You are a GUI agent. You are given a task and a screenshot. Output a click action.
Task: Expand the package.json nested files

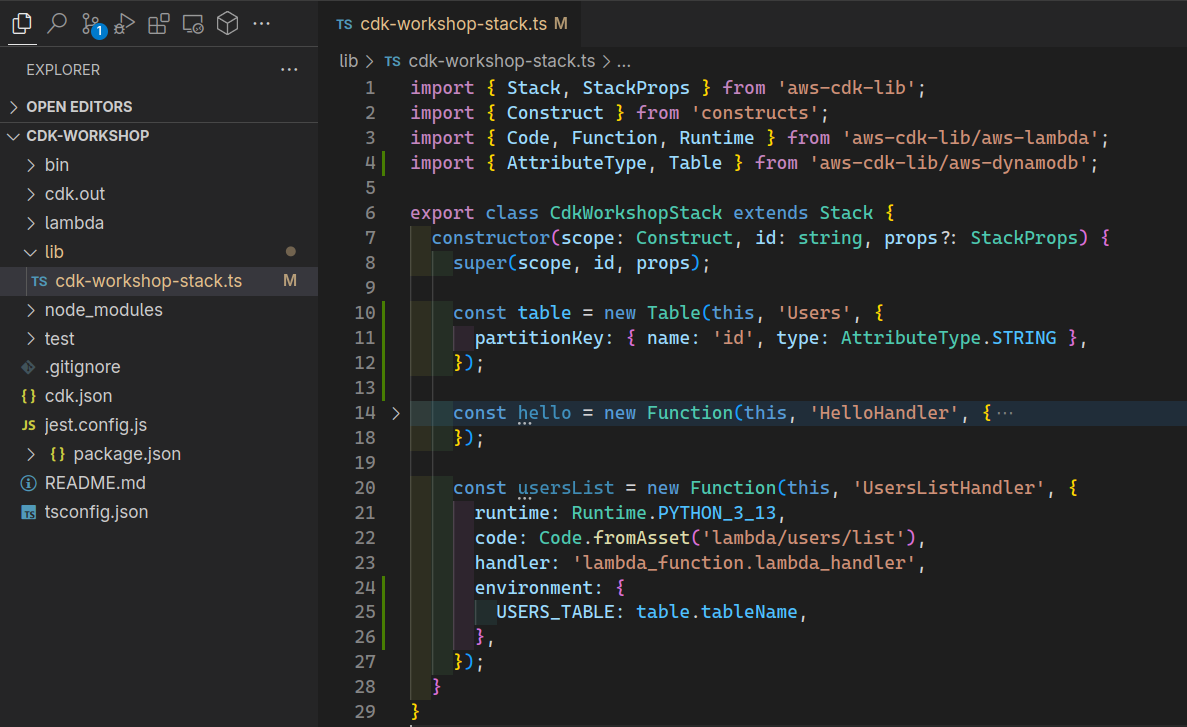click(31, 454)
